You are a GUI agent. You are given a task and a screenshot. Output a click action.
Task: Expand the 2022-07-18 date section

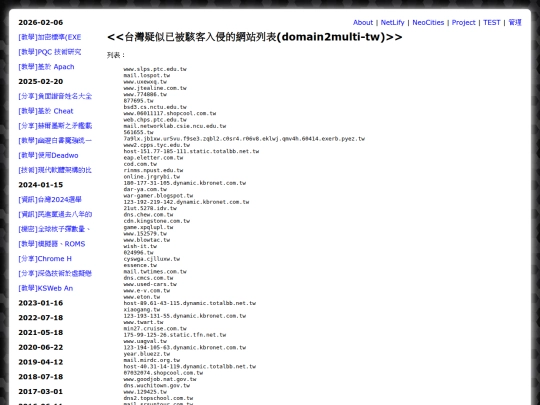pyautogui.click(x=41, y=318)
